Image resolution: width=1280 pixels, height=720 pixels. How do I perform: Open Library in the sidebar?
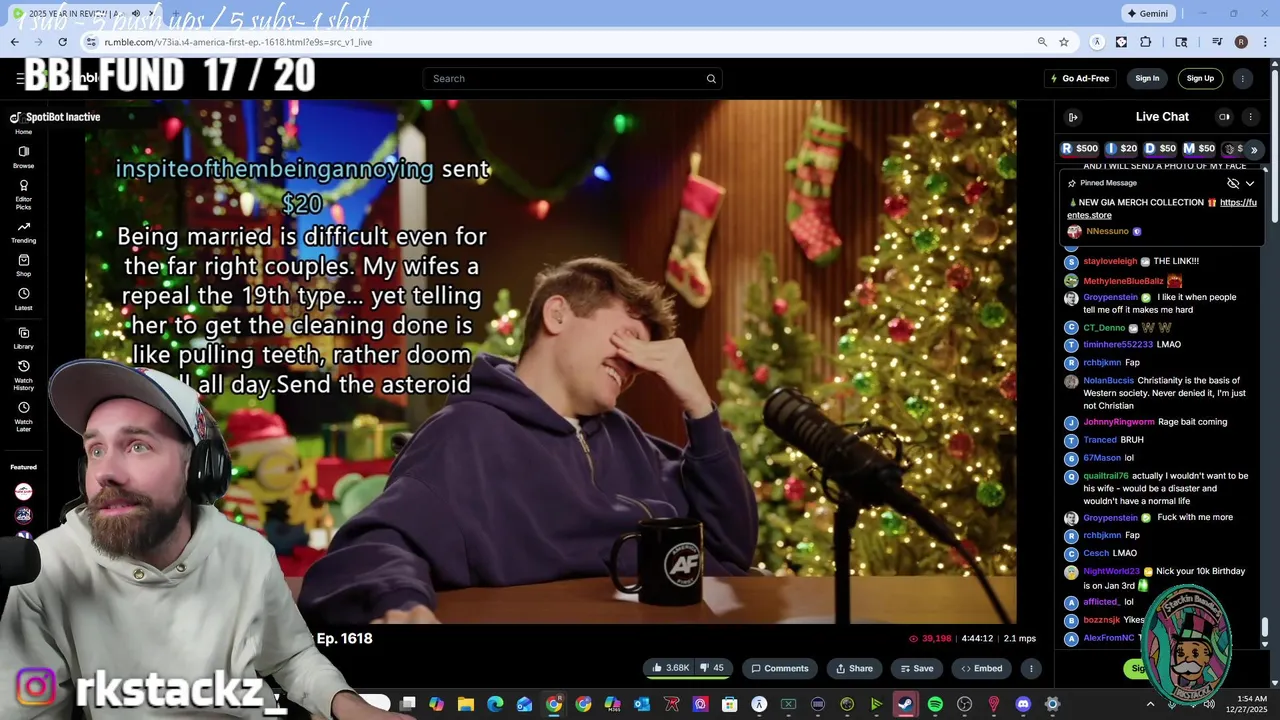(x=23, y=338)
